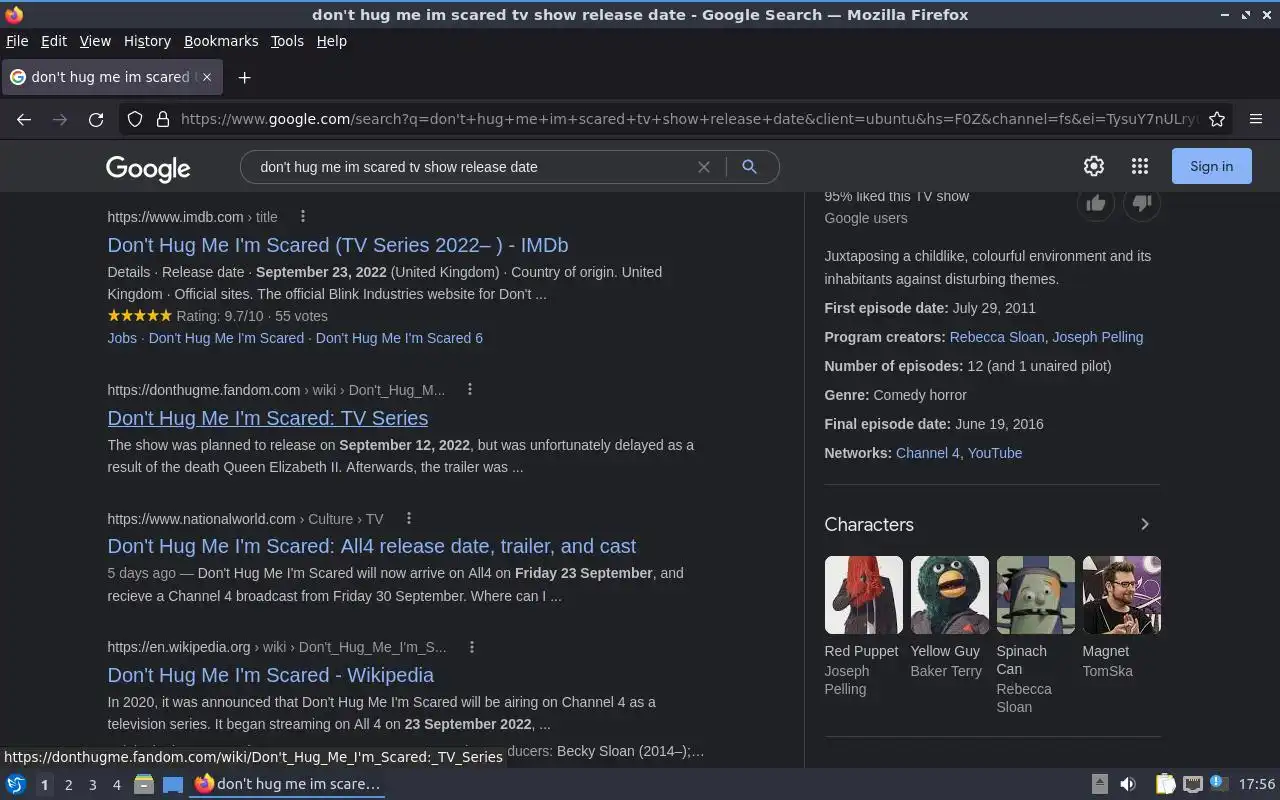Follow the Don't Hug Me I'm Scared 6 sitelink

(x=399, y=338)
